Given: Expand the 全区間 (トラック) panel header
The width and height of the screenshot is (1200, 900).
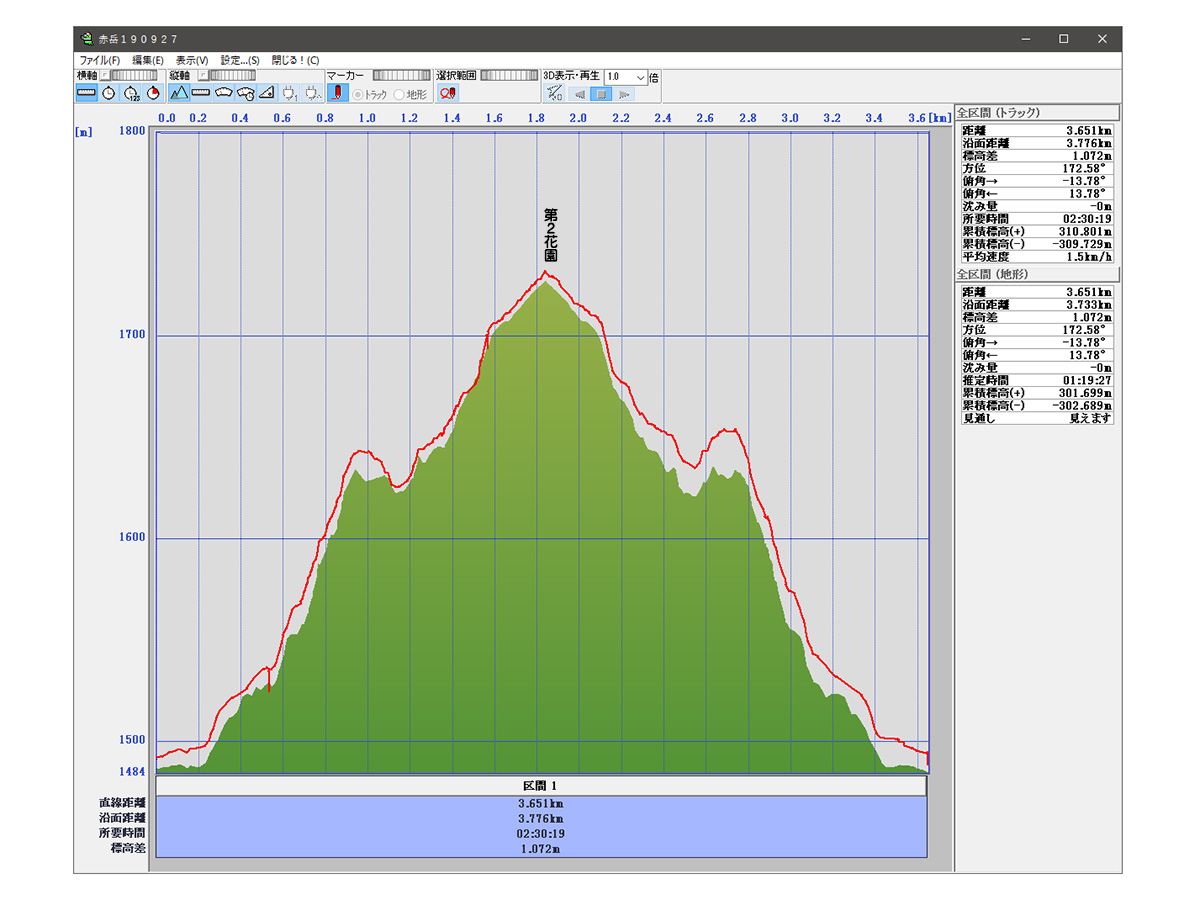Looking at the screenshot, I should coord(1036,113).
